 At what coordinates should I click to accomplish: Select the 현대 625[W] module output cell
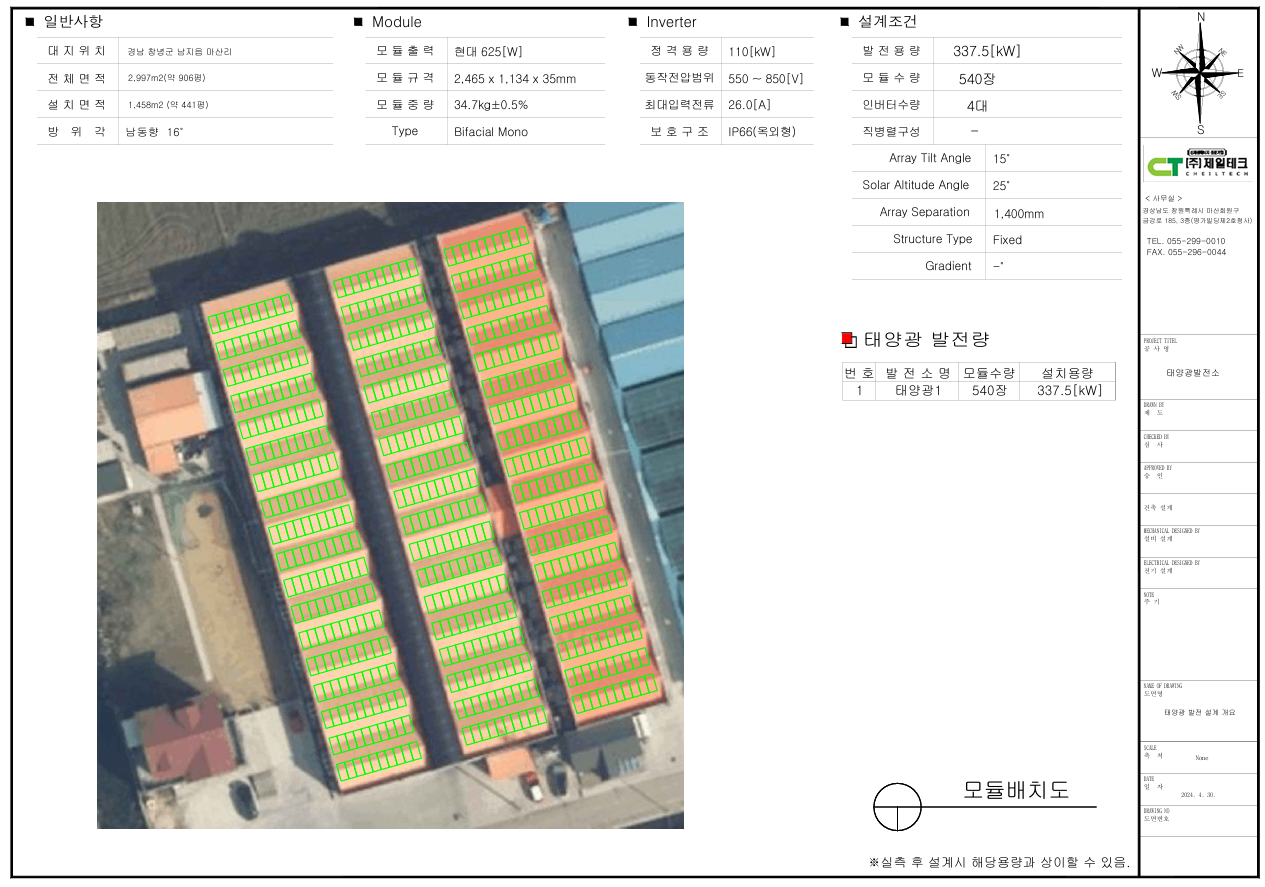click(x=486, y=52)
